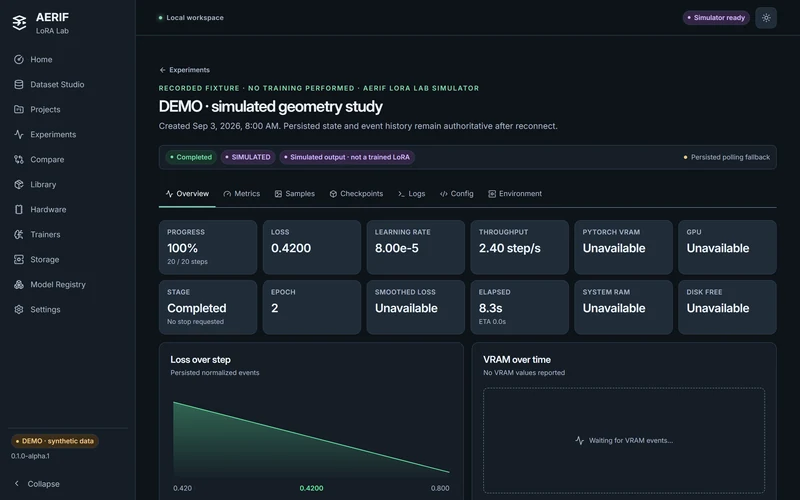Click the Loss 0.4200 card value
The image size is (800, 500).
pyautogui.click(x=291, y=248)
